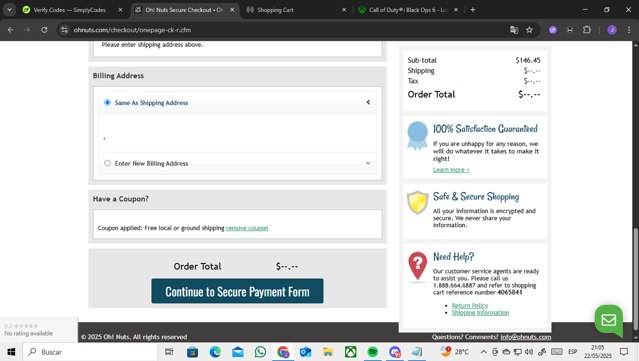Viewport: 639px width, 361px height.
Task: Click the cart reference number 4065841
Action: [x=509, y=293]
